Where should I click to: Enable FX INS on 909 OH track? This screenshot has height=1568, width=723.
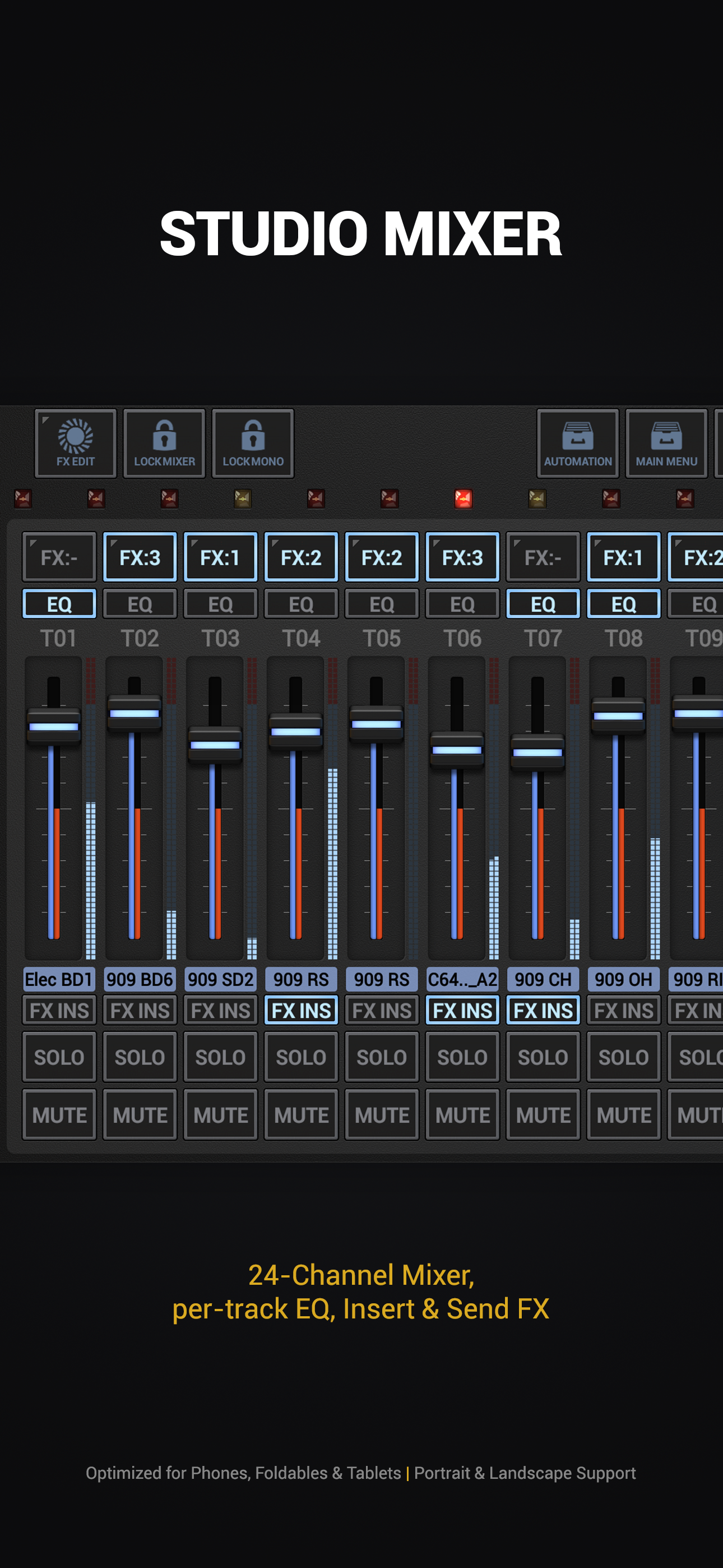tap(624, 1011)
